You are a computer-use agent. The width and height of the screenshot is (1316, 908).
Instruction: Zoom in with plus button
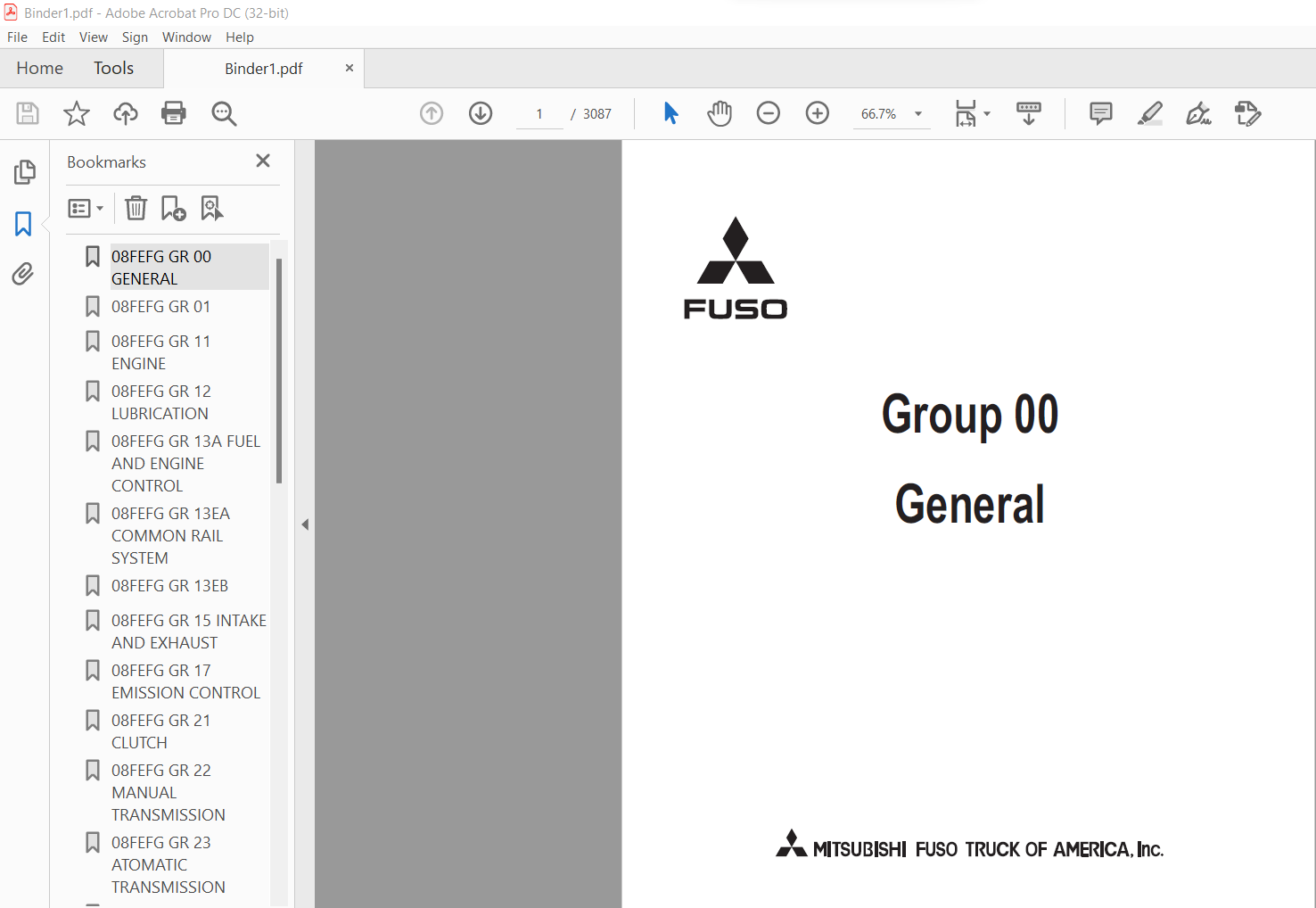pos(818,113)
